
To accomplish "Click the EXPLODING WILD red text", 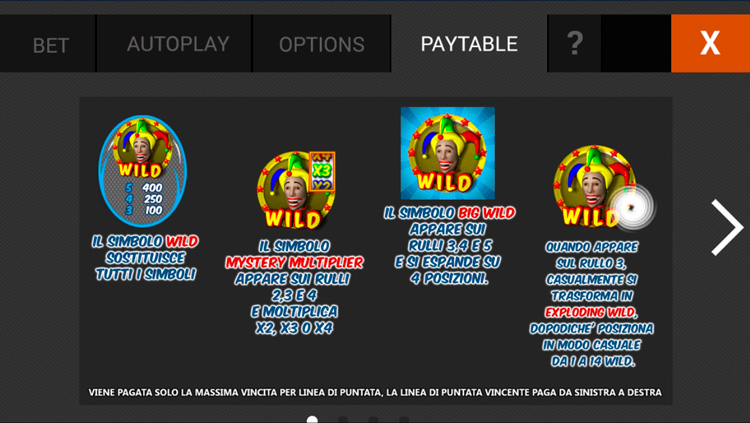I will (591, 312).
